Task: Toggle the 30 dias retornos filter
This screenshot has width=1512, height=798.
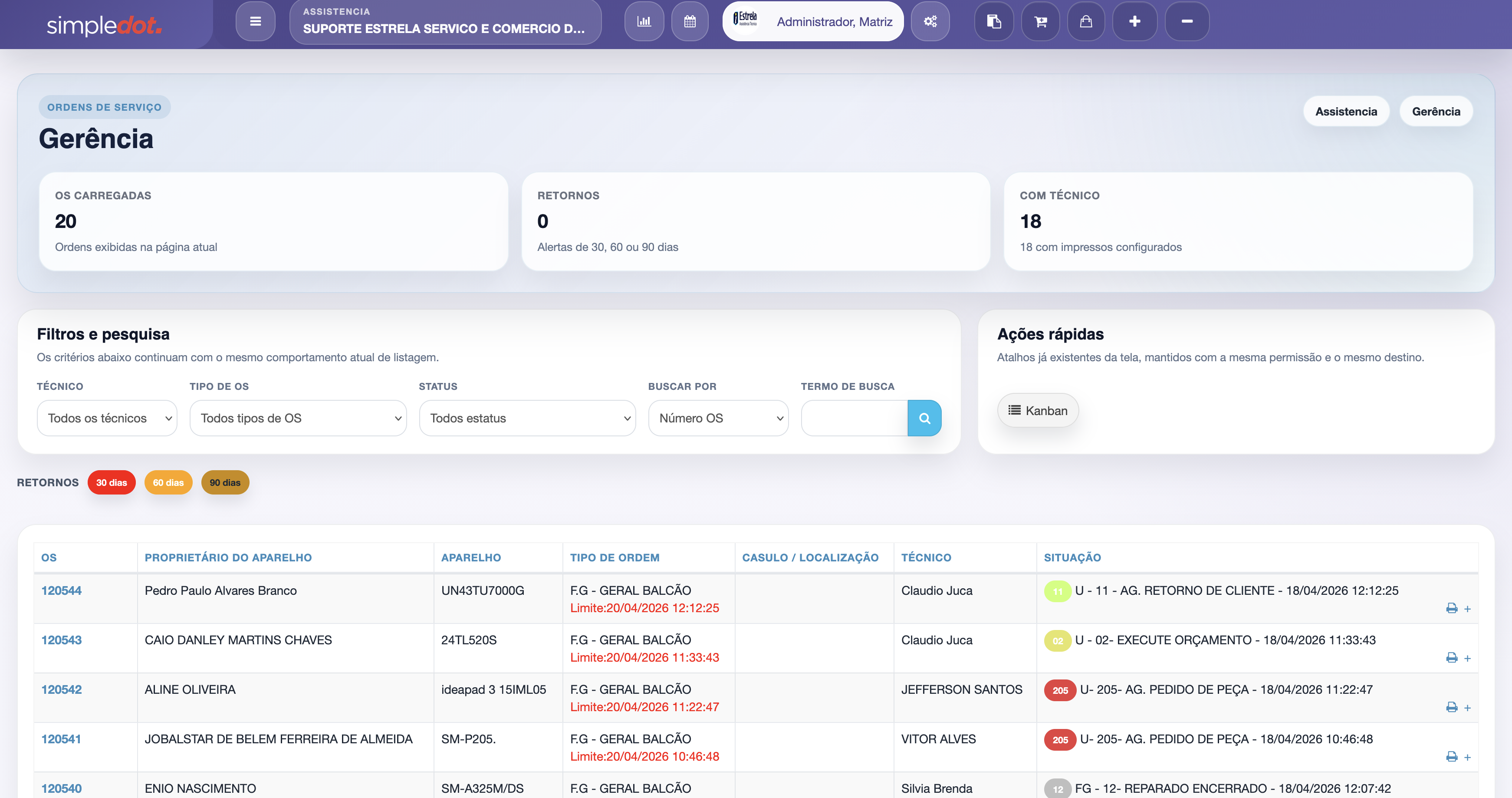Action: 112,482
